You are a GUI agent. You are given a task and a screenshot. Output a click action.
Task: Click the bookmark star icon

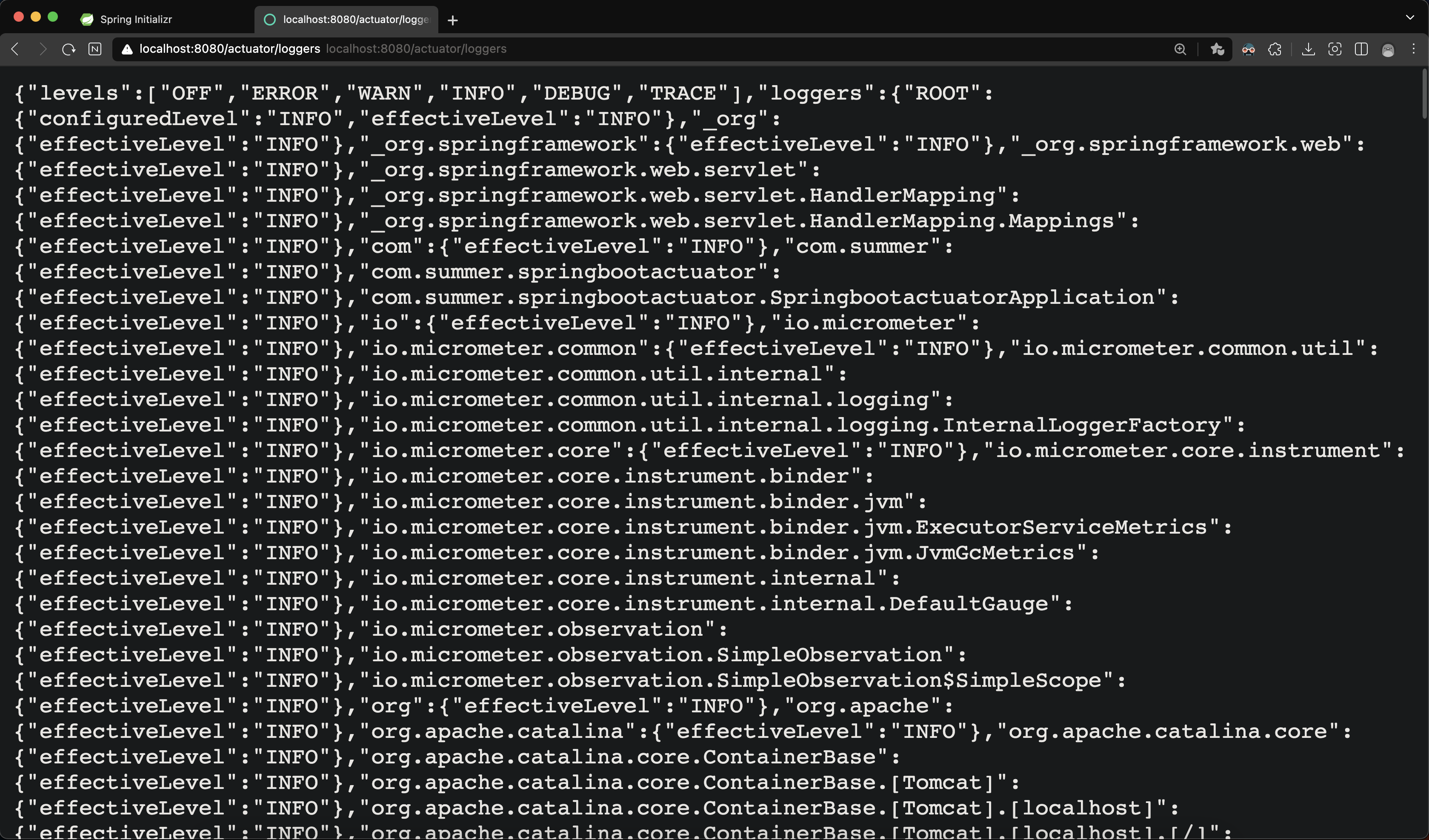(x=1217, y=49)
